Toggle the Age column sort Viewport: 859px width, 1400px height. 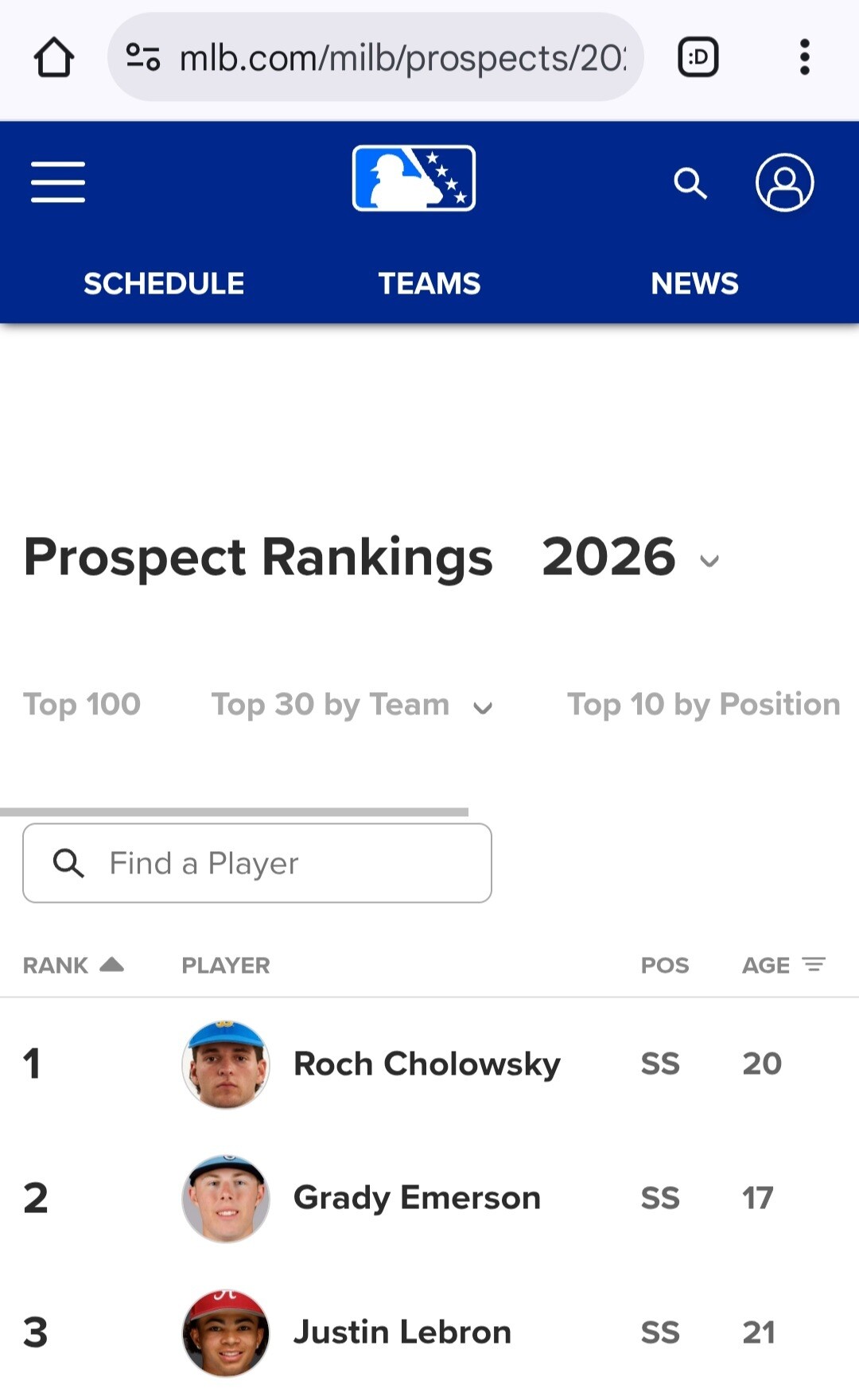[783, 965]
